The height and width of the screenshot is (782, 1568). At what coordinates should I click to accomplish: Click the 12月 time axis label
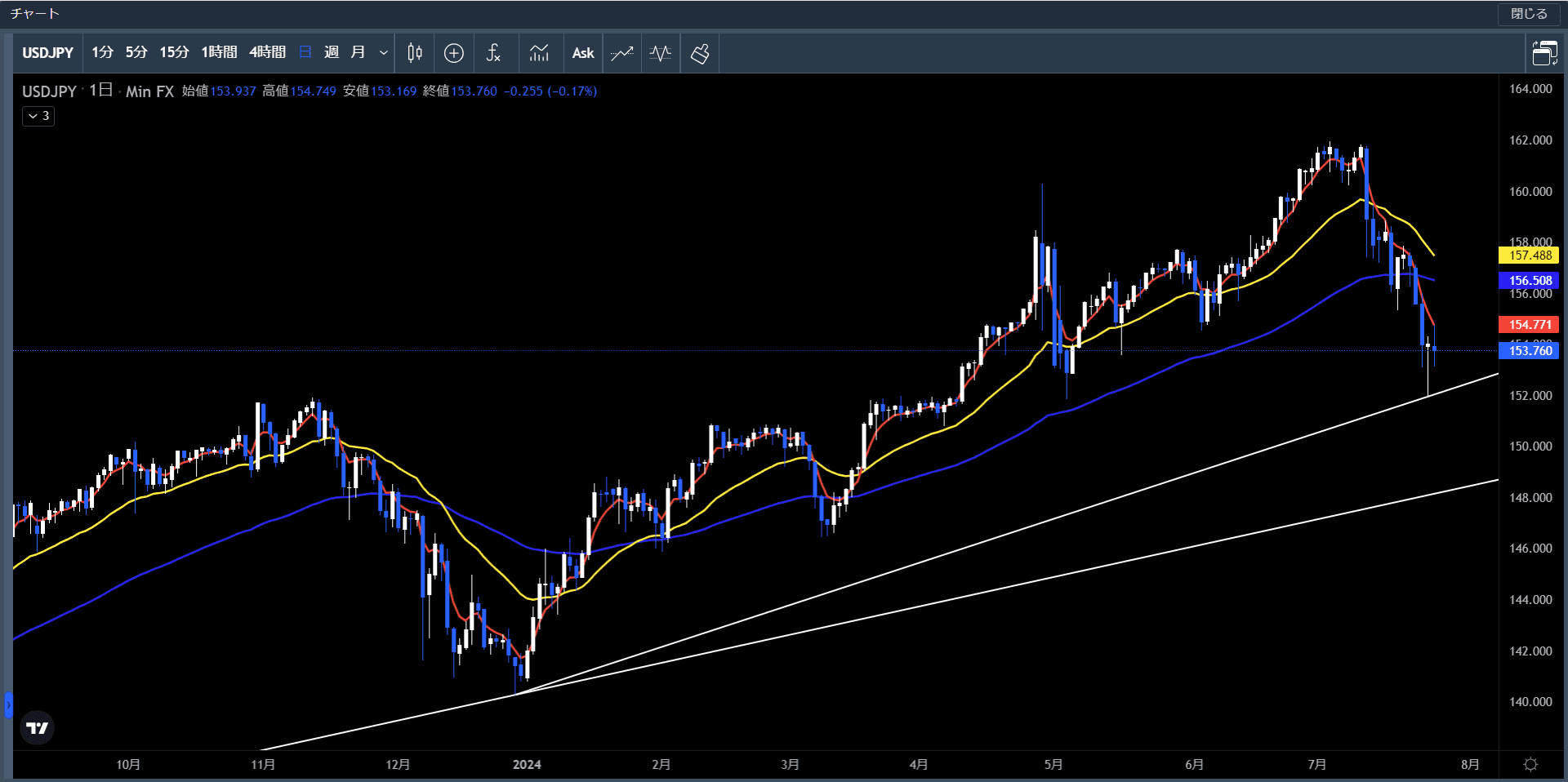click(x=398, y=765)
